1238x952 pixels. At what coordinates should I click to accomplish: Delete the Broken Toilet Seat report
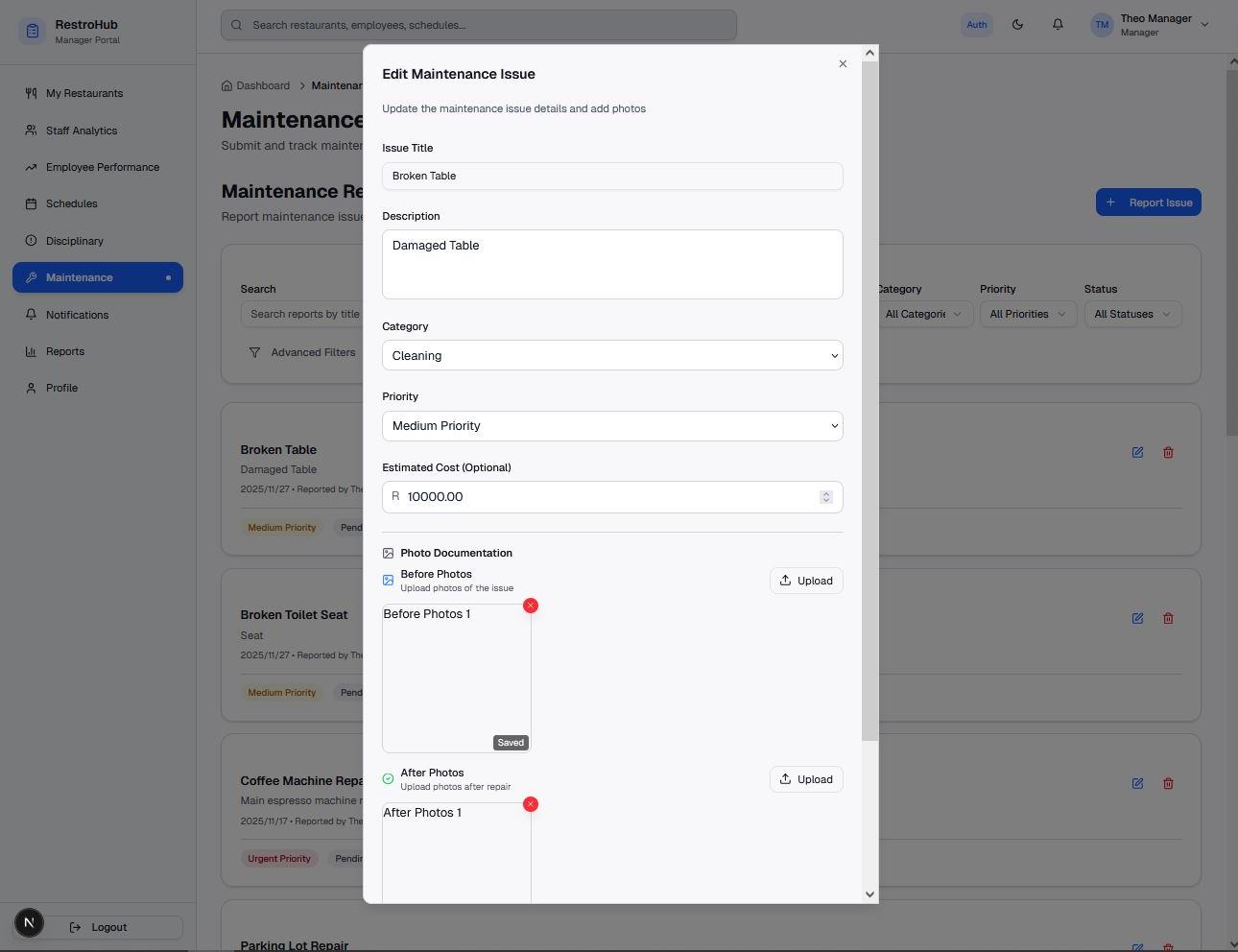tap(1168, 618)
